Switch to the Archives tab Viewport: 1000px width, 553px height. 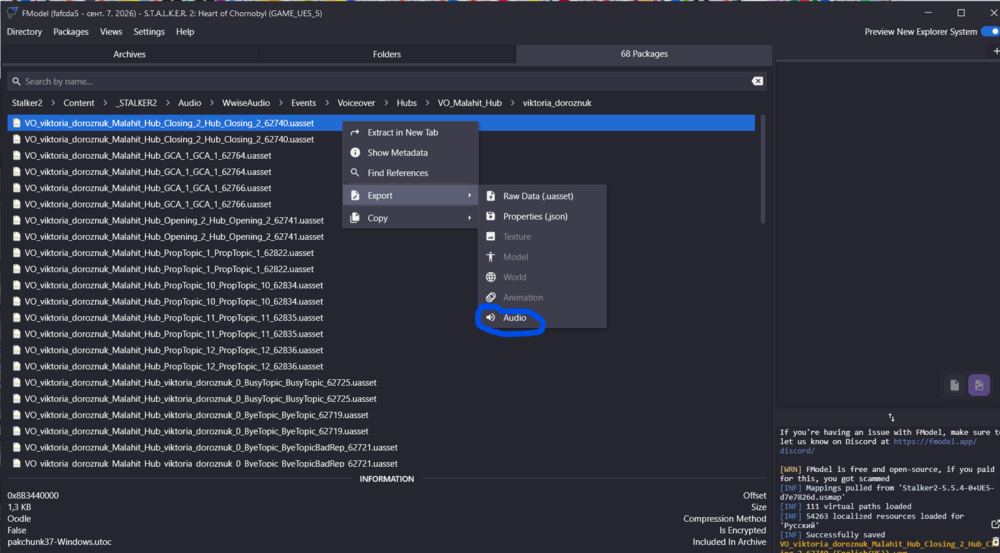click(129, 54)
